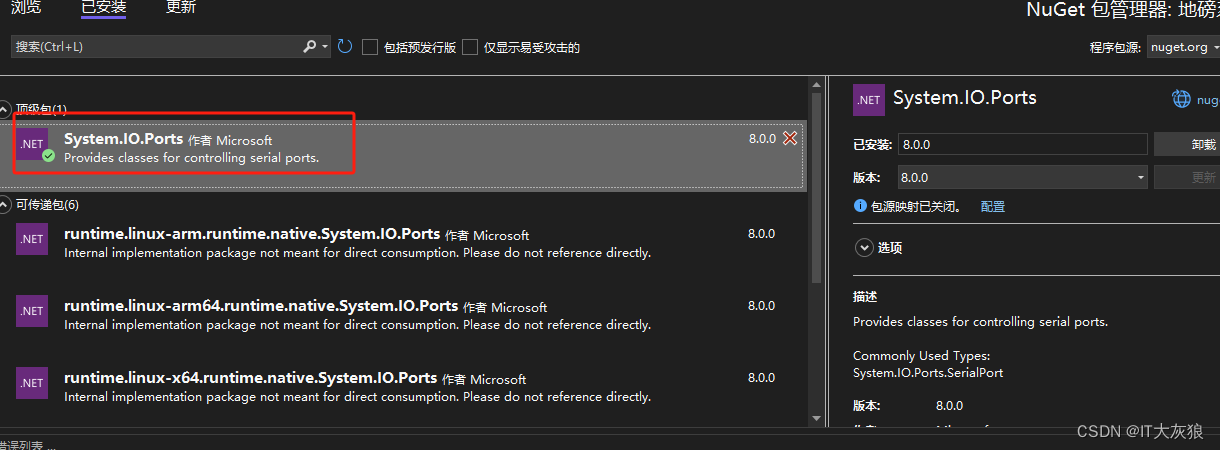Image resolution: width=1220 pixels, height=450 pixels.
Task: Click the 卸载 button
Action: pos(1188,144)
